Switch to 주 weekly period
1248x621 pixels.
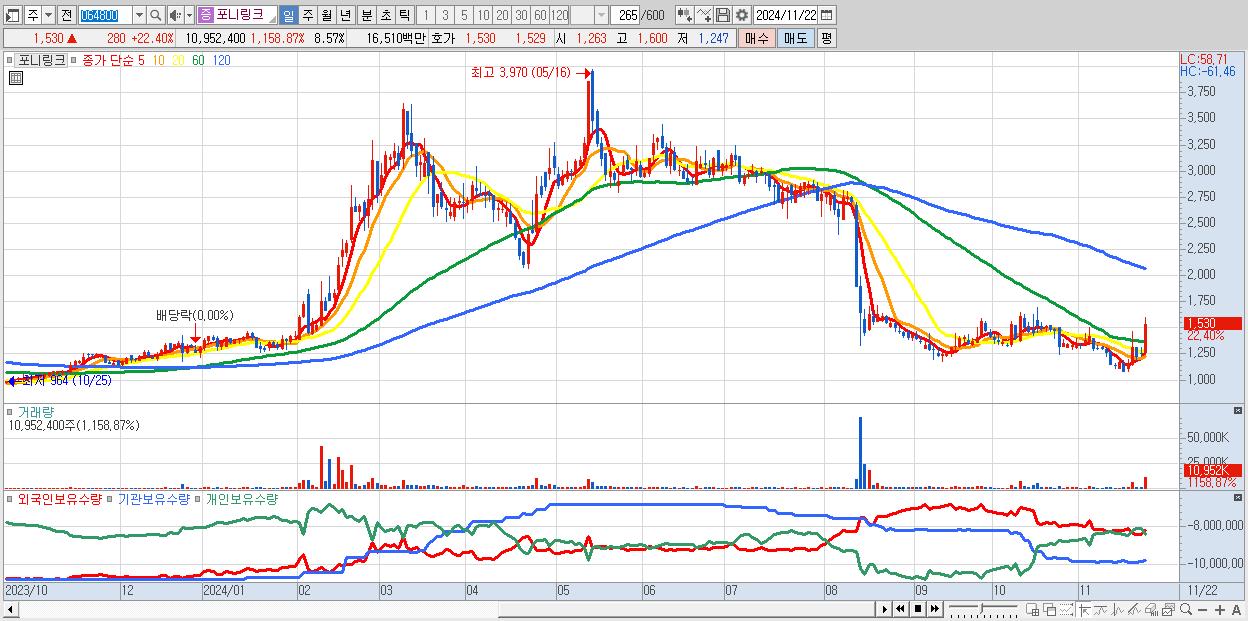click(x=307, y=15)
